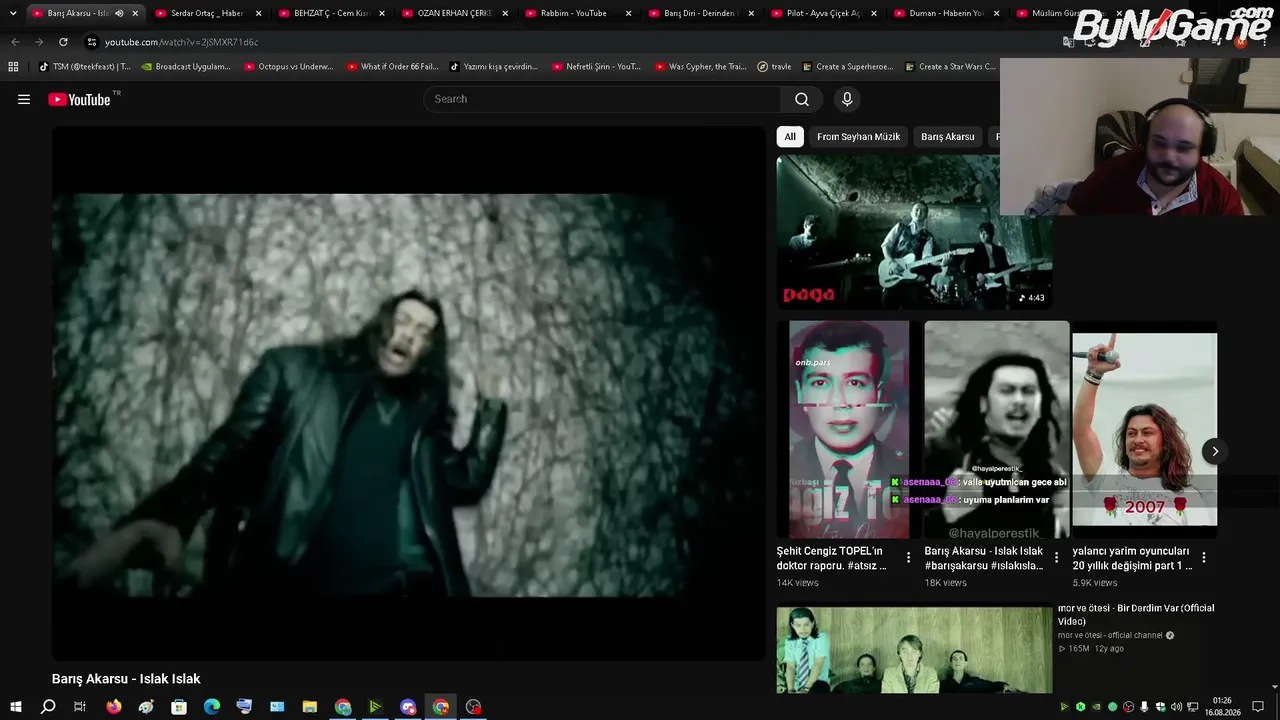
Task: Click the Chrome address bar URL
Action: pyautogui.click(x=181, y=42)
